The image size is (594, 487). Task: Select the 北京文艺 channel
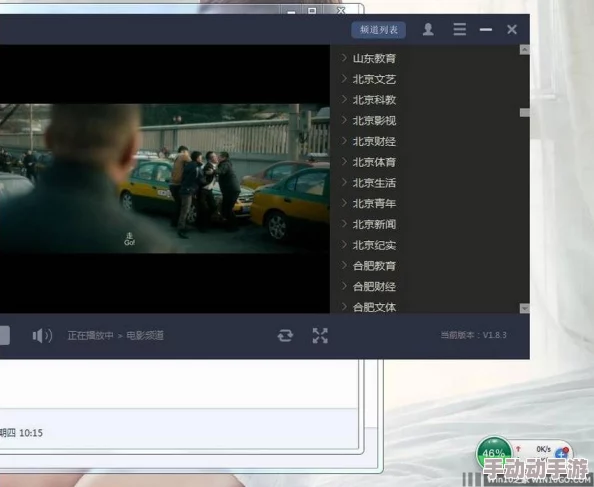point(374,79)
